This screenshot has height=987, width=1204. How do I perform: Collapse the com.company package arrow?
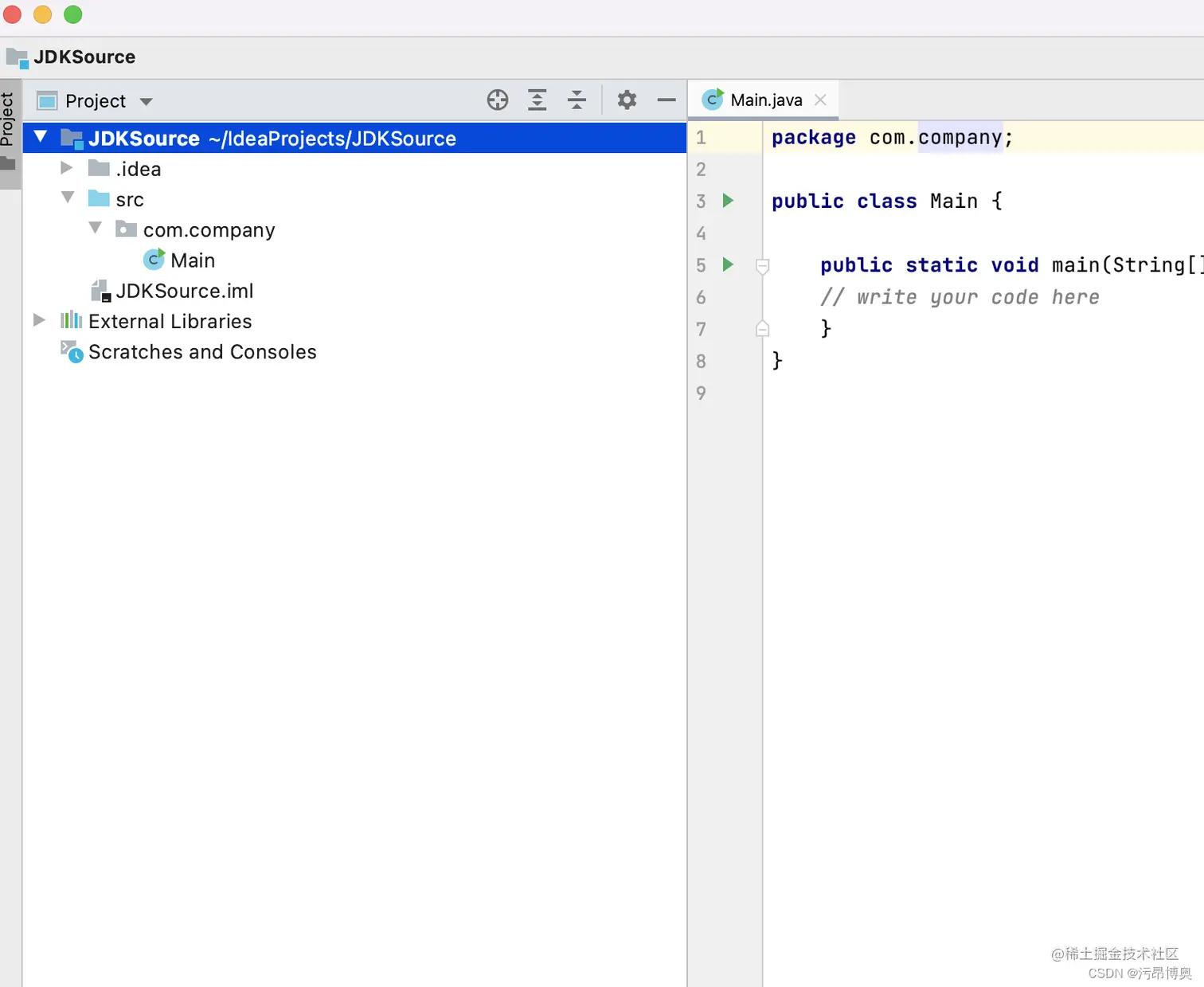pyautogui.click(x=96, y=228)
